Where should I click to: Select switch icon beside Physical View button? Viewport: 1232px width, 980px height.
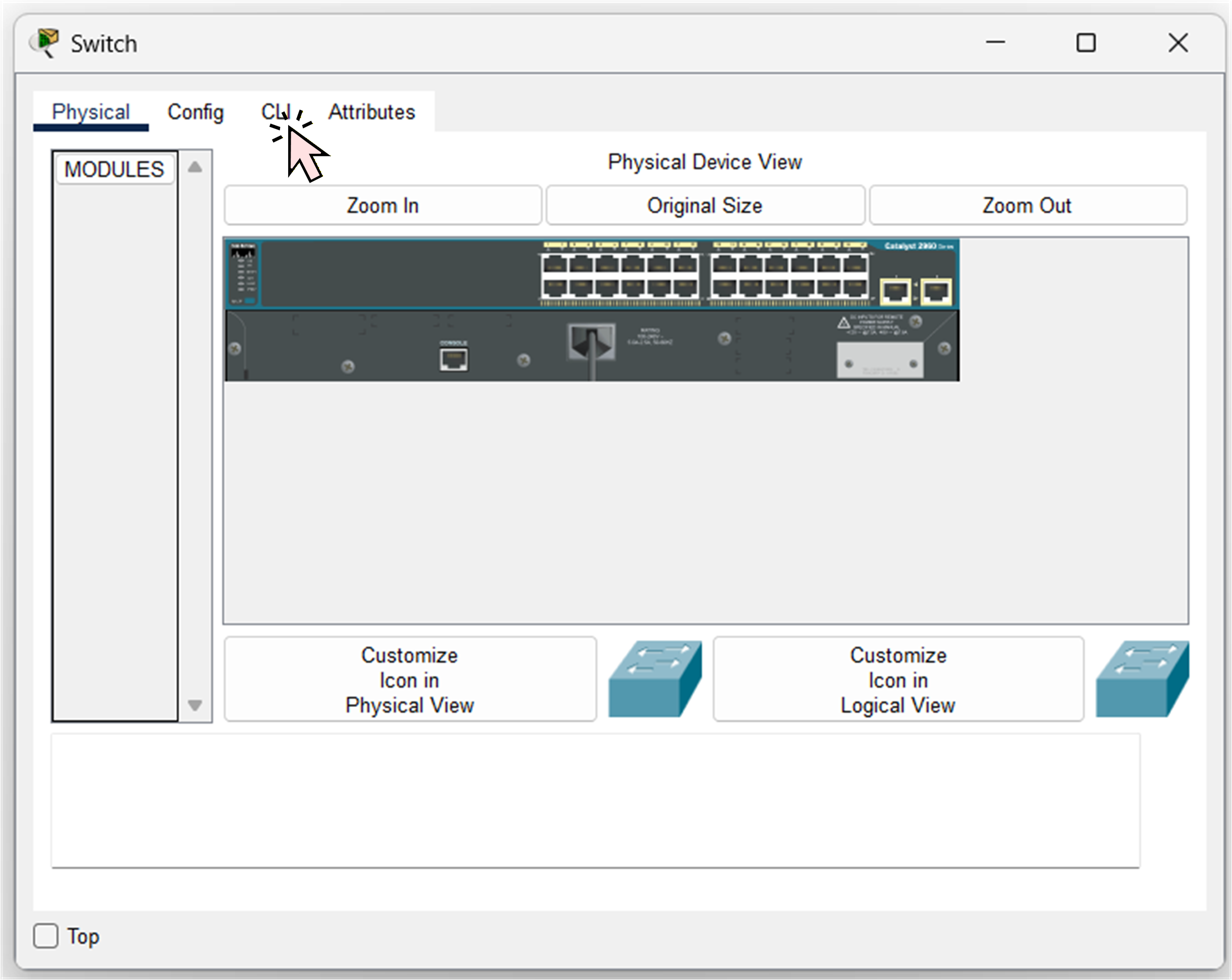click(x=655, y=679)
